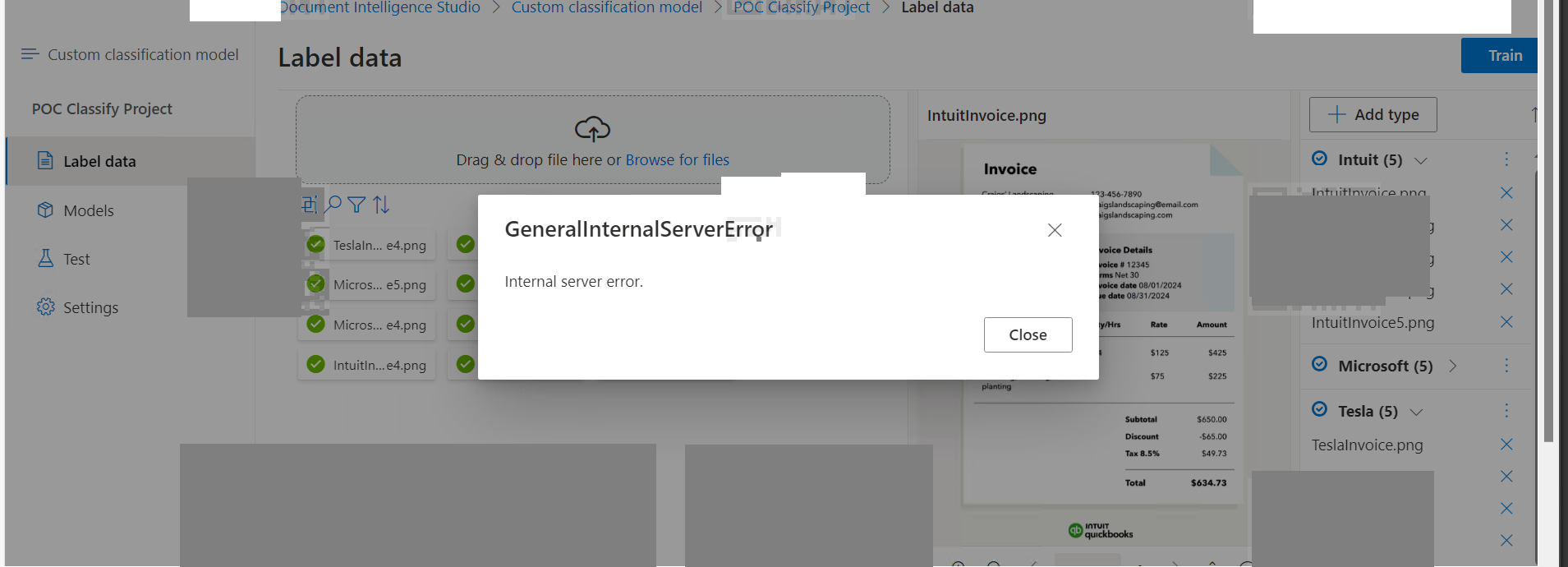
Task: Open the Label data sidebar item
Action: tap(131, 161)
